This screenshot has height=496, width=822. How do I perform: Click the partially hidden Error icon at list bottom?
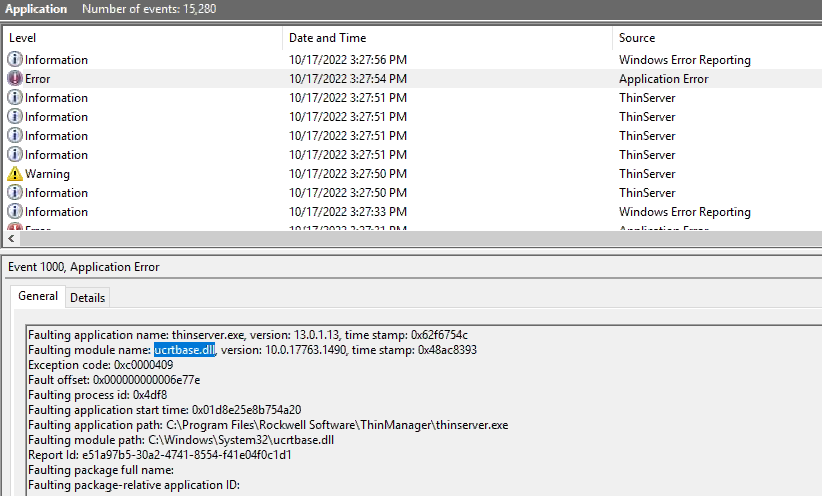15,229
